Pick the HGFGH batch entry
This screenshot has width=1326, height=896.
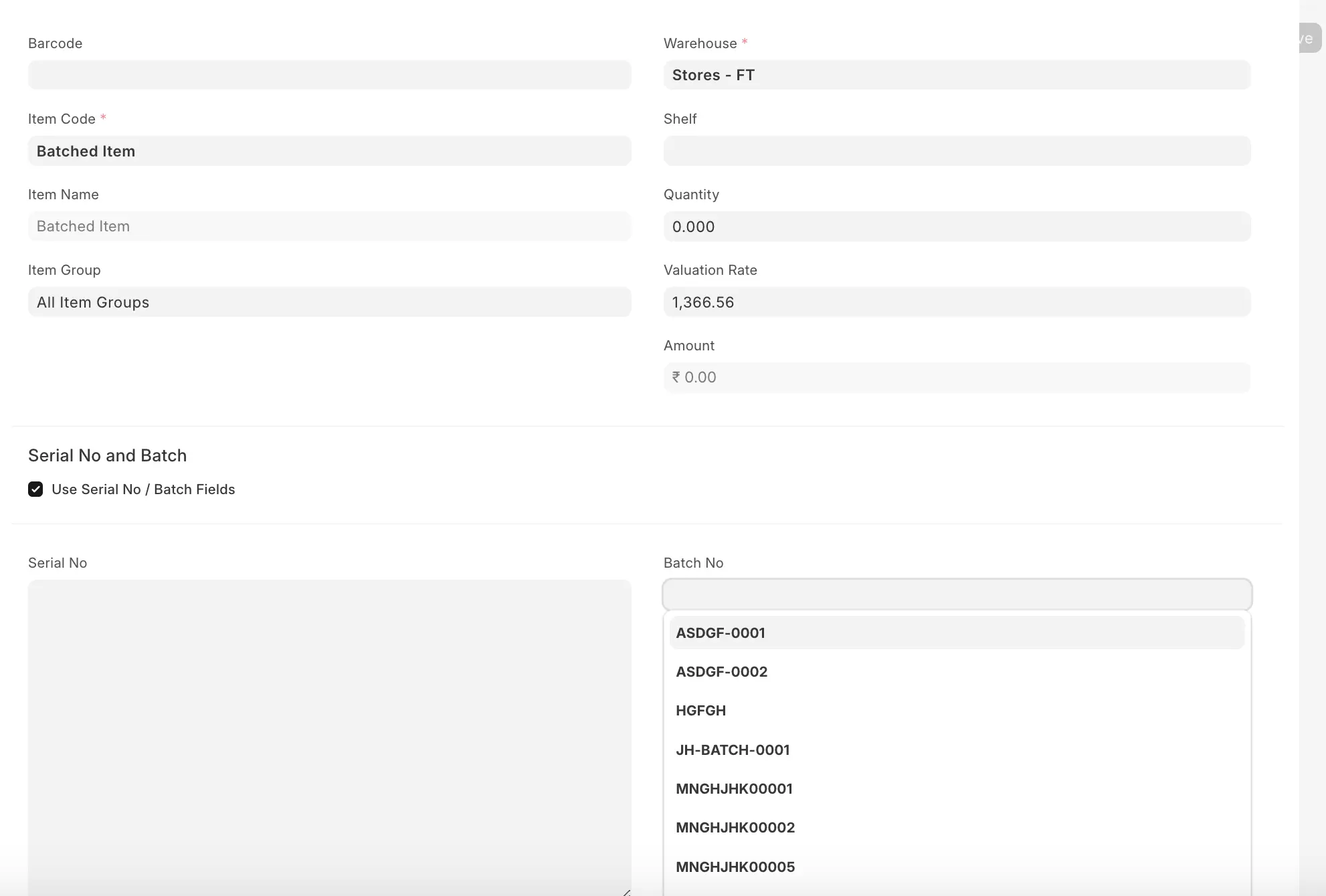[957, 711]
